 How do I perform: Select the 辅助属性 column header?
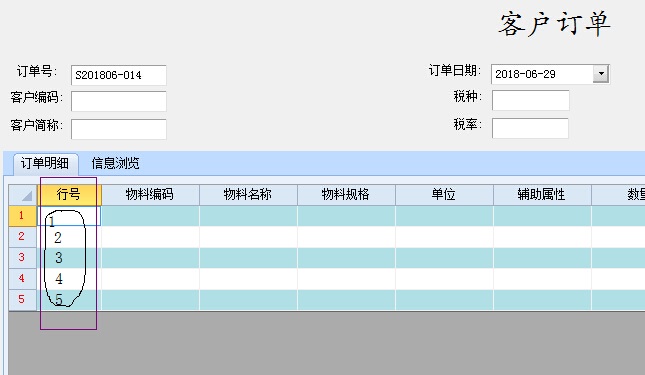542,195
